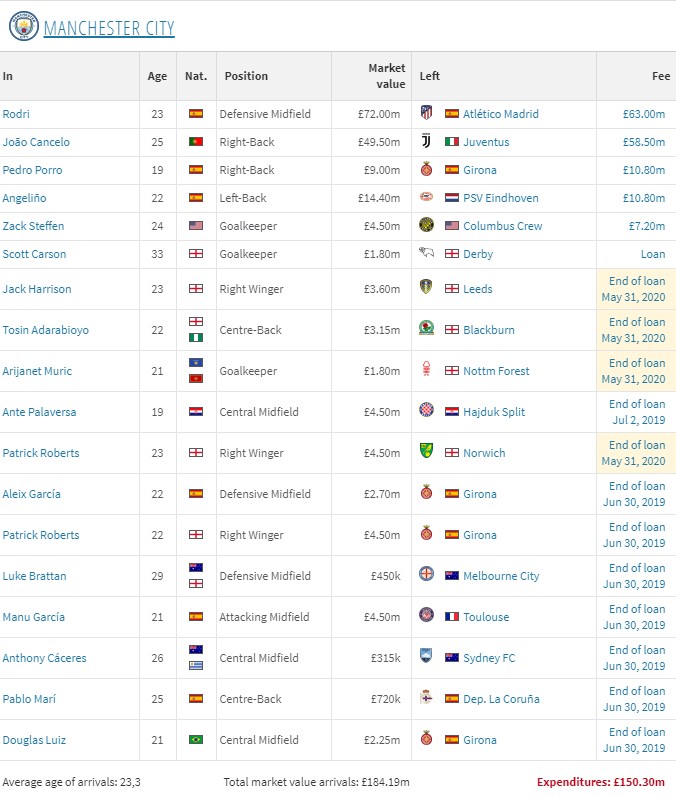This screenshot has height=797, width=676.
Task: Open João Cancelo's player link
Action: click(36, 142)
